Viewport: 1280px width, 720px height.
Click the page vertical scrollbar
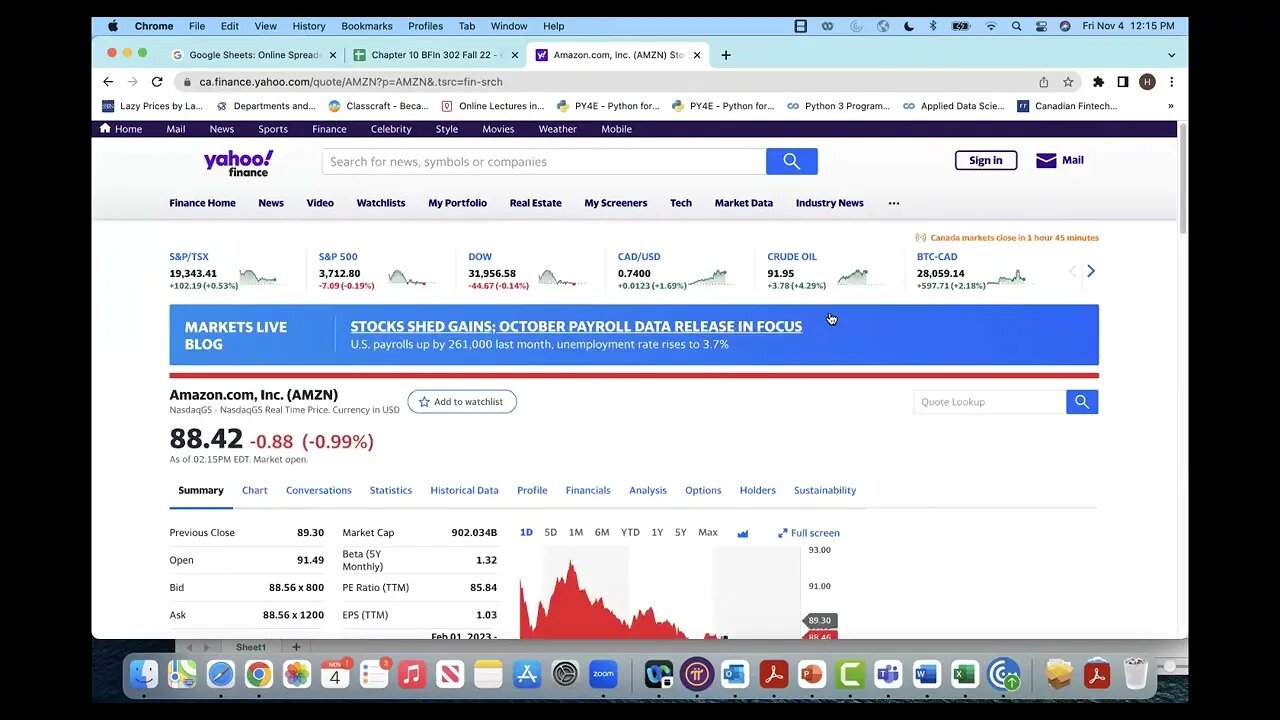pos(1183,180)
